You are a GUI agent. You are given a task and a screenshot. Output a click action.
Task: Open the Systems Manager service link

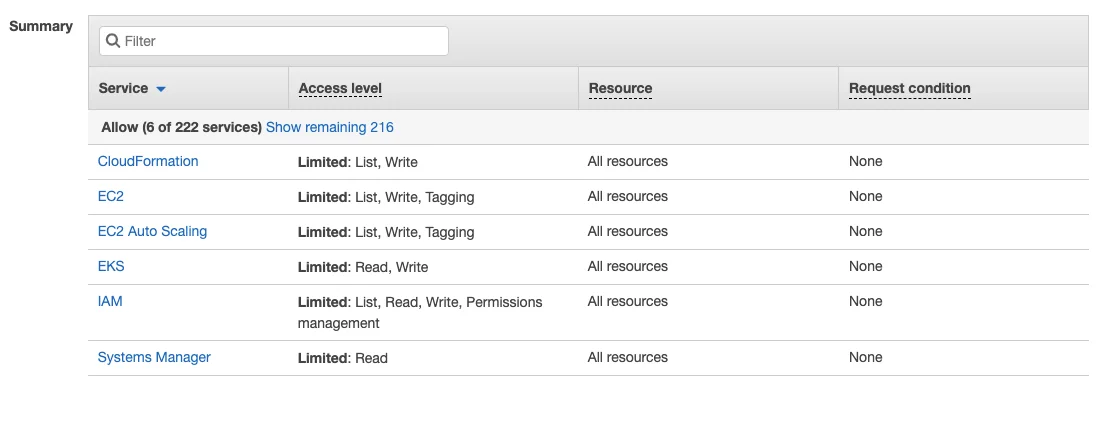tap(154, 357)
